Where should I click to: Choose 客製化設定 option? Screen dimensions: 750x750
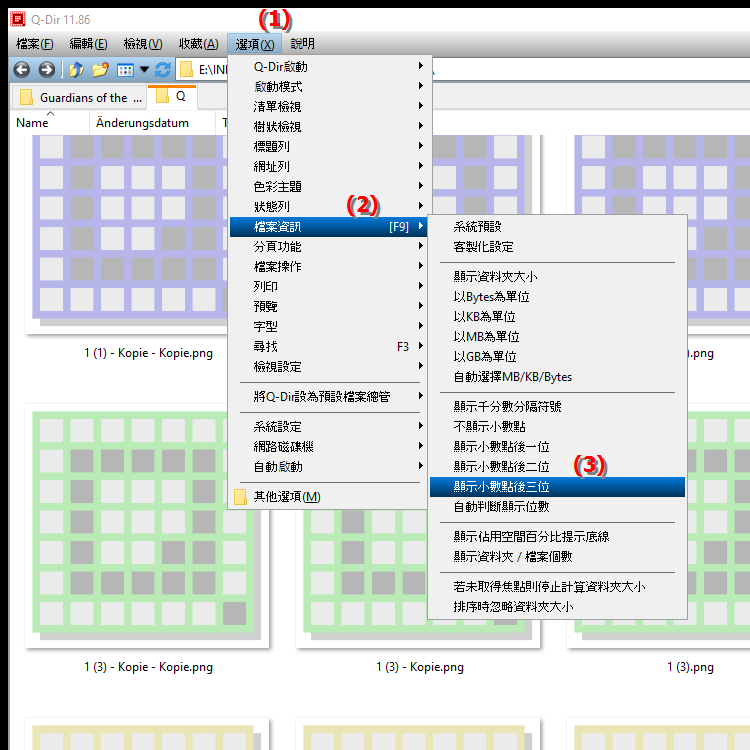pos(557,246)
